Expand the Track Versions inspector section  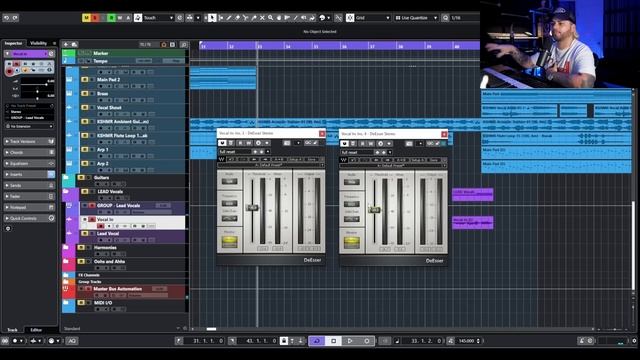click(29, 141)
